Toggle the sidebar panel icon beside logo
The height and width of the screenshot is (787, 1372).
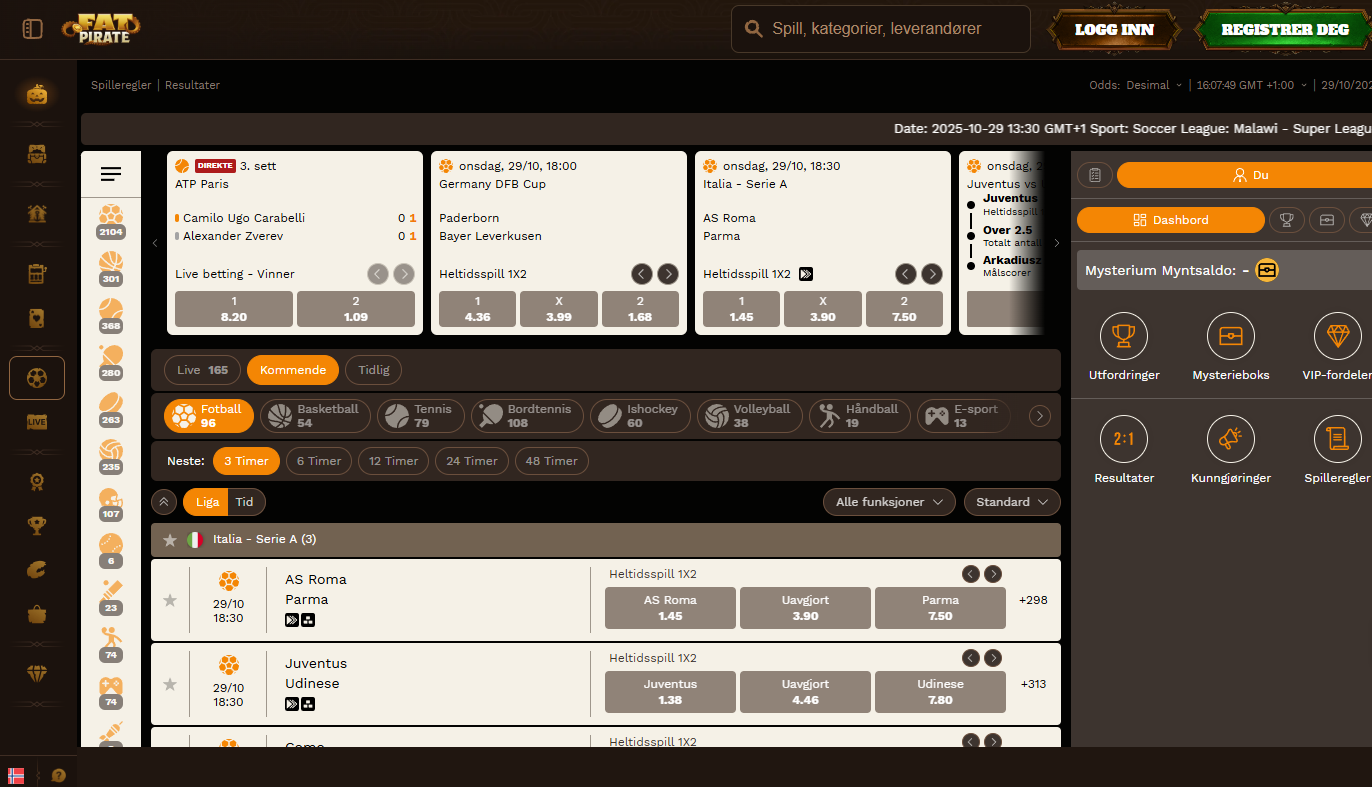[33, 30]
